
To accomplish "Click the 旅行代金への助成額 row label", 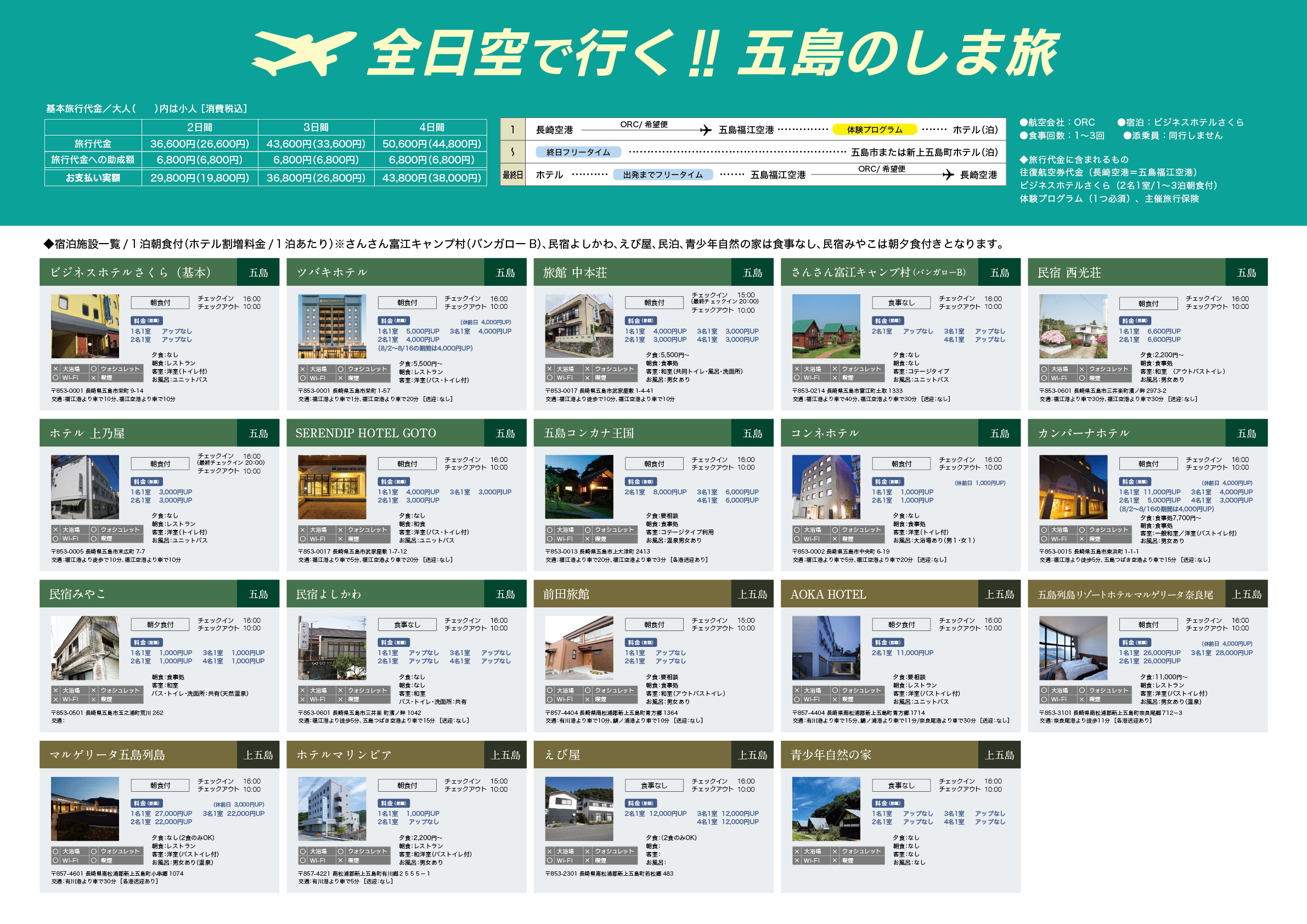I will click(x=93, y=160).
